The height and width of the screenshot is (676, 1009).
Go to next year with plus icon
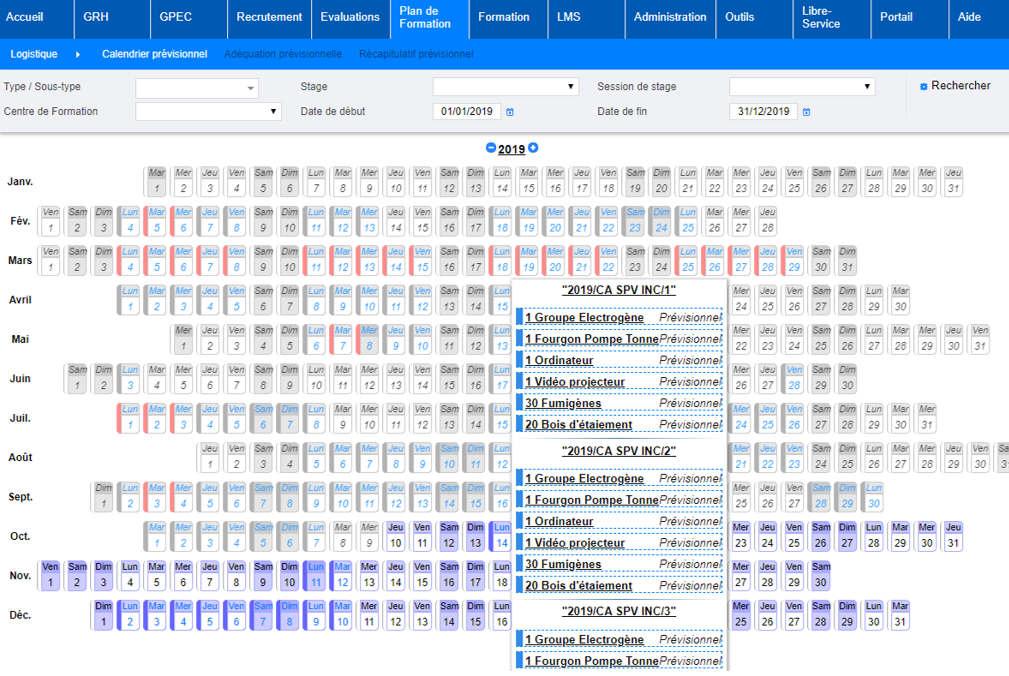tap(533, 148)
